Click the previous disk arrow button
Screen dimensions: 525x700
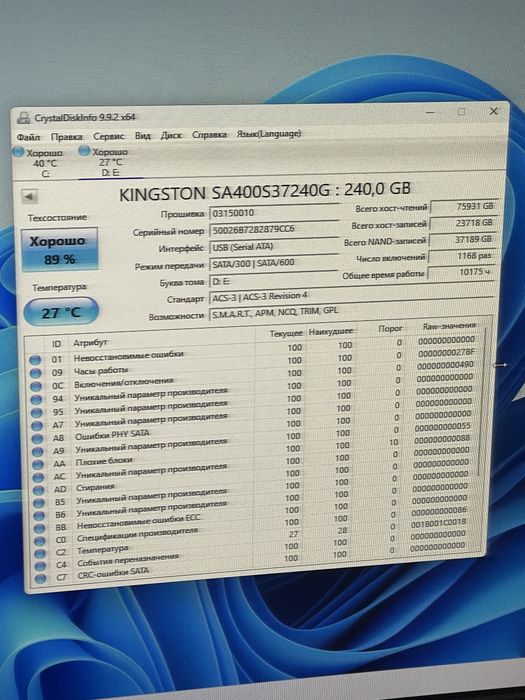pyautogui.click(x=29, y=196)
